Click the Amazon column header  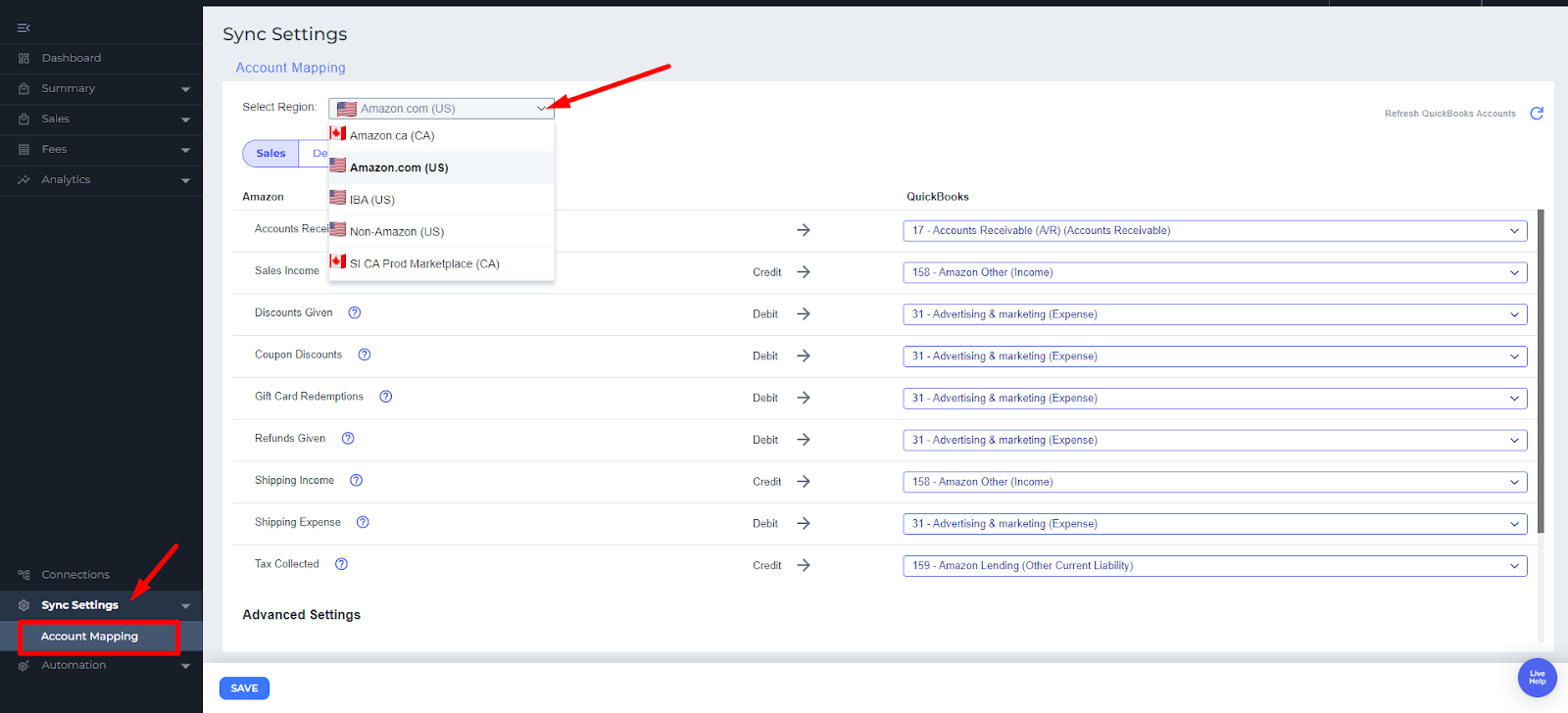click(x=263, y=197)
